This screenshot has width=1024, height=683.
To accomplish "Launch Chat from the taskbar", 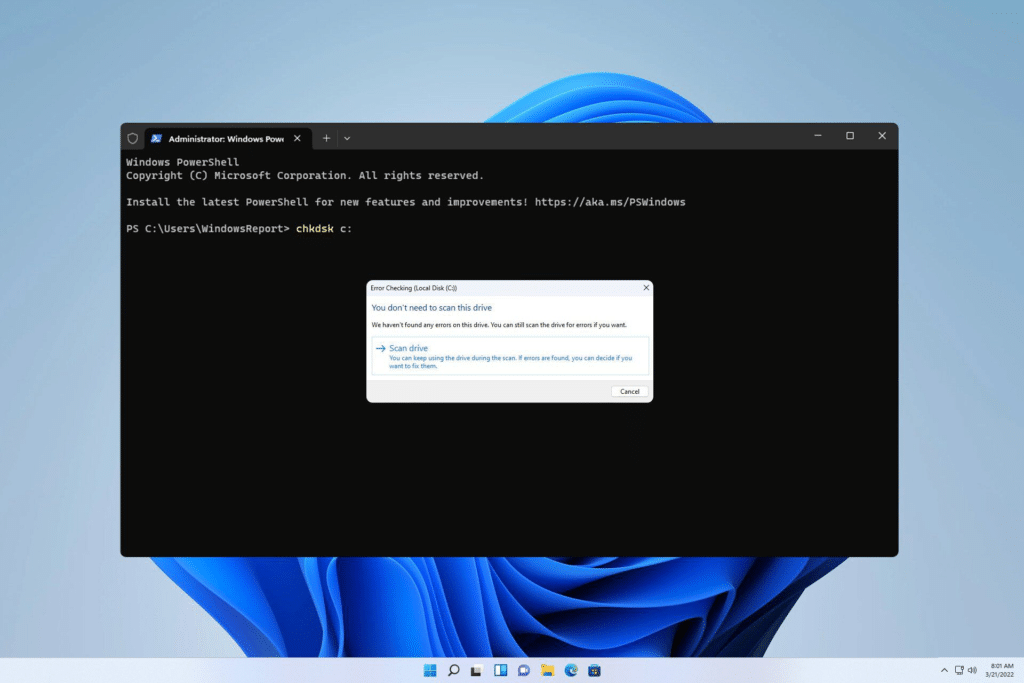I will click(x=524, y=671).
